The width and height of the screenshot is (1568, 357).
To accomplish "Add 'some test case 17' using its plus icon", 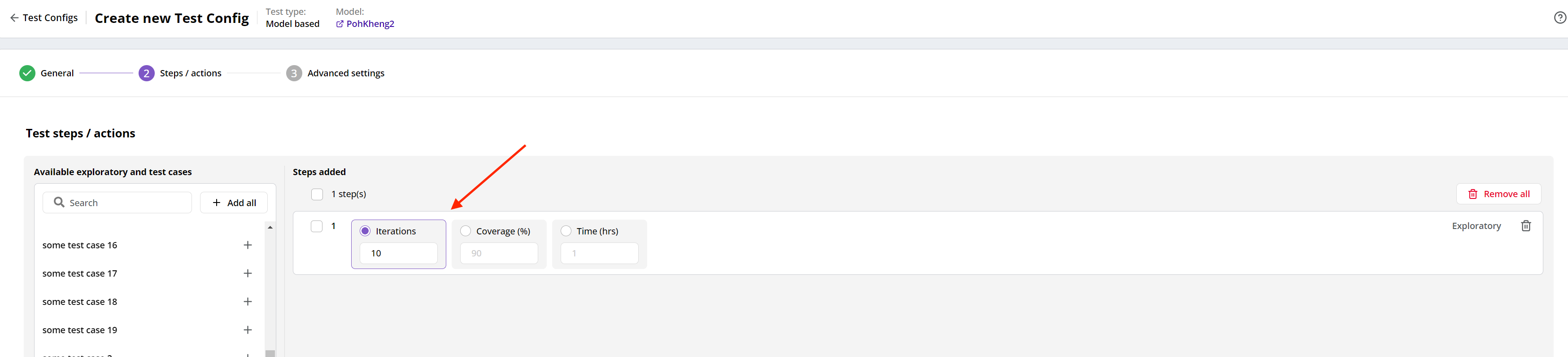I will pyautogui.click(x=248, y=273).
